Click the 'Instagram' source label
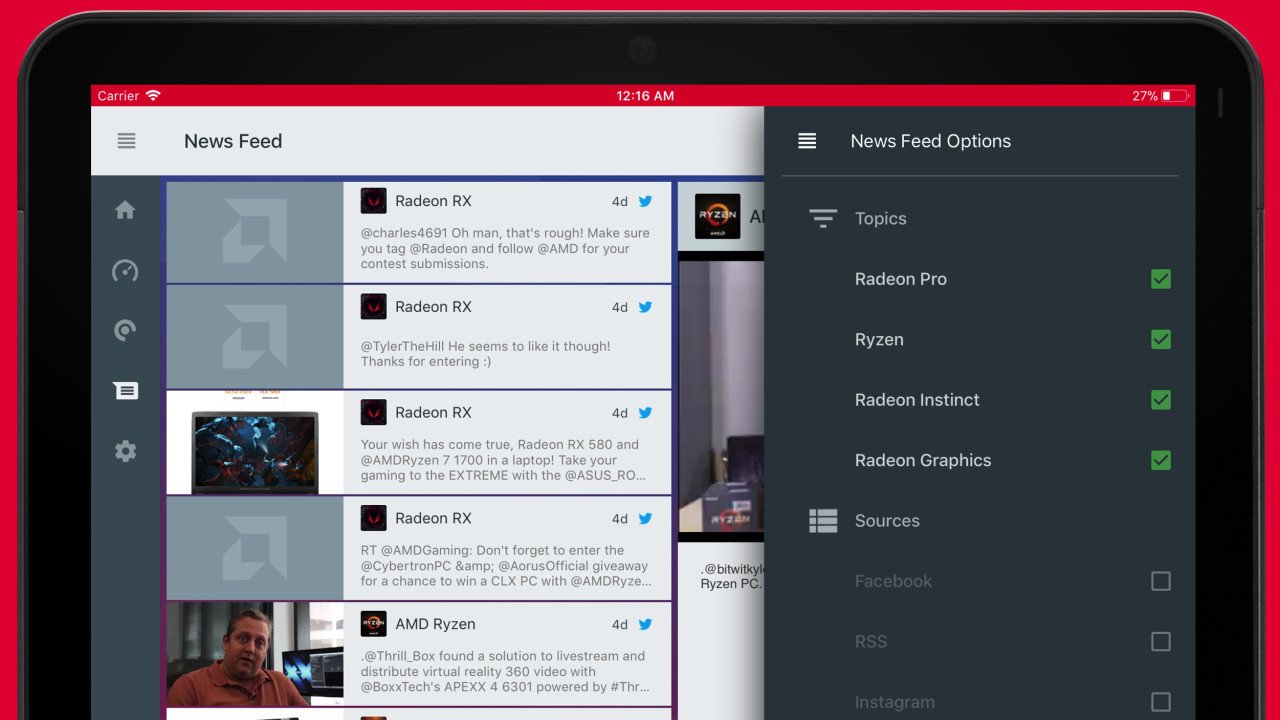This screenshot has width=1280, height=720. (895, 702)
